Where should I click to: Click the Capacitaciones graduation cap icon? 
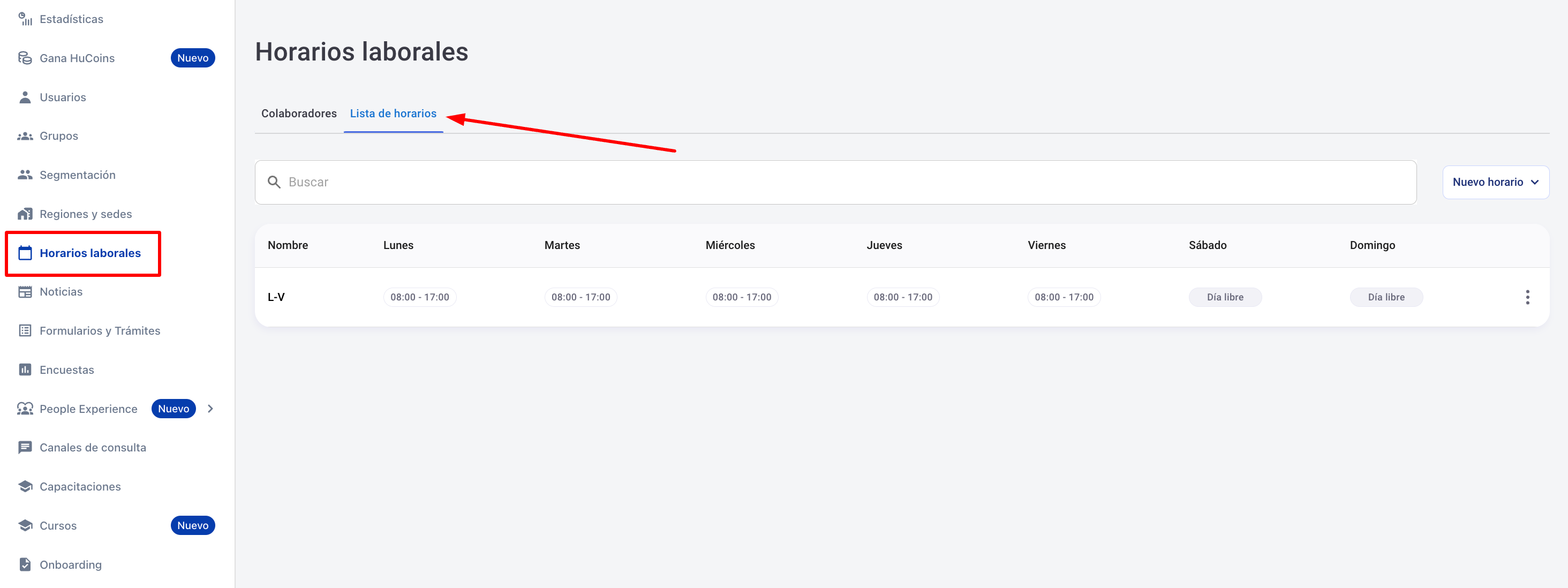coord(25,486)
